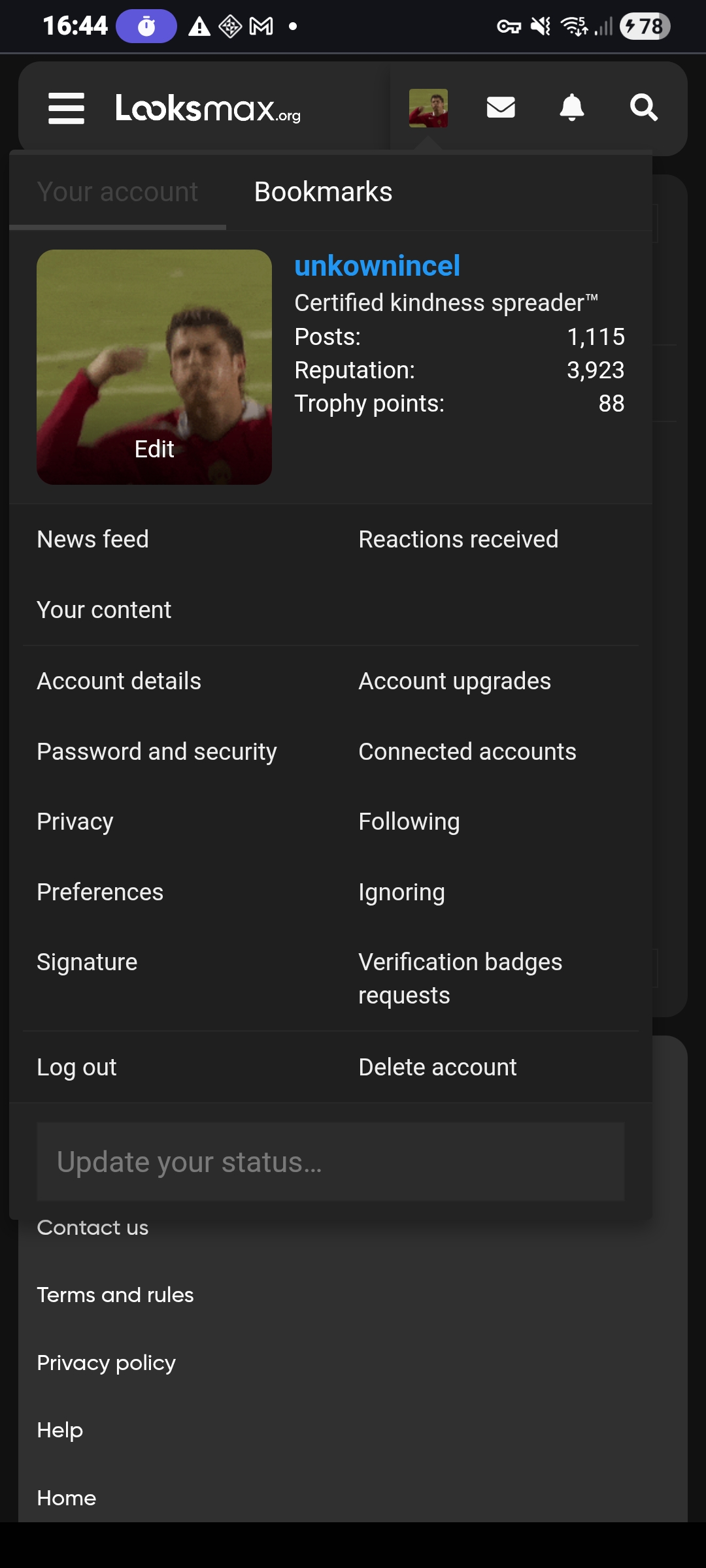Viewport: 706px width, 1568px height.
Task: Tap the small profile avatar in header
Action: point(428,108)
